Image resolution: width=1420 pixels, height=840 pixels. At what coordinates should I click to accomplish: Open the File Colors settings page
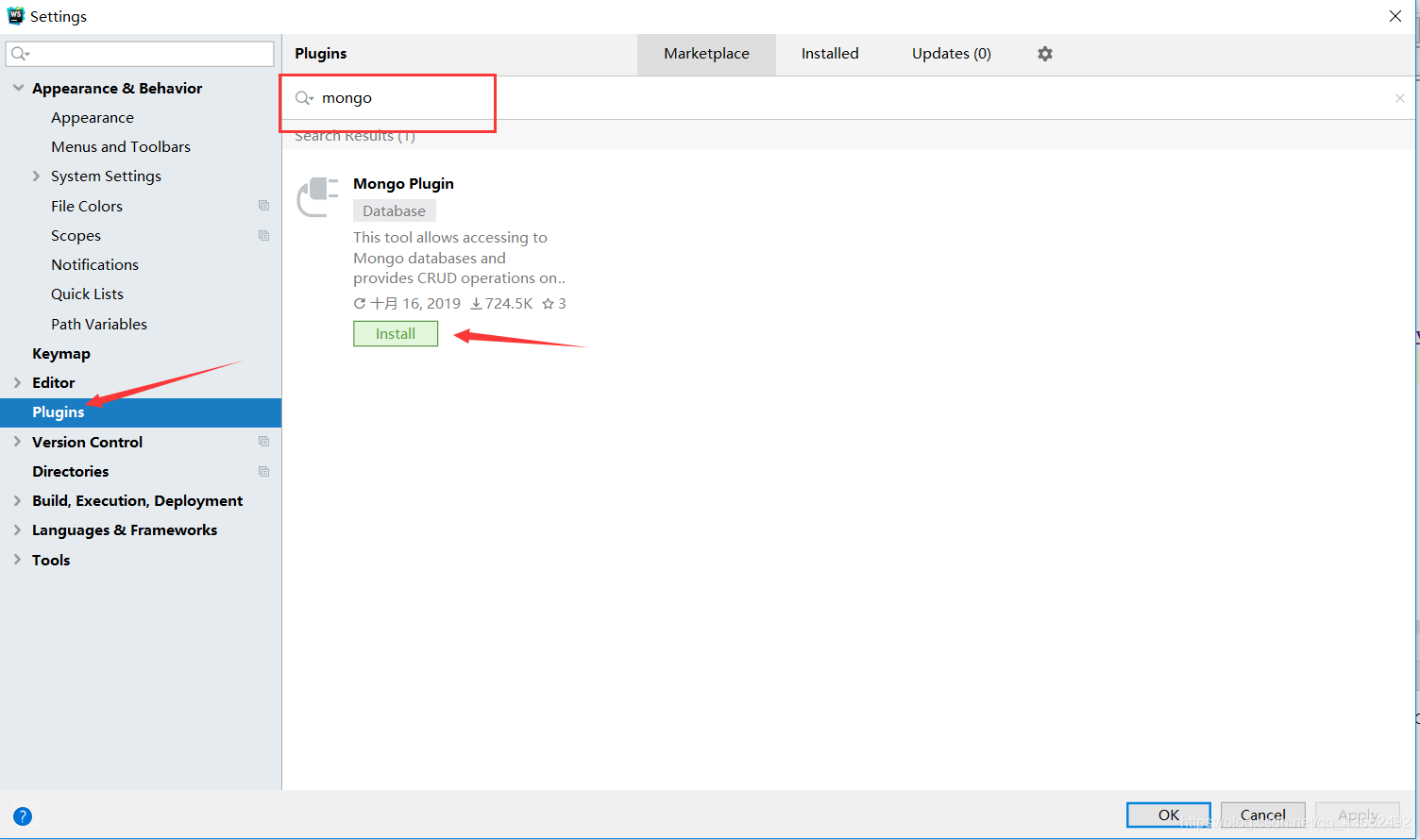[87, 206]
